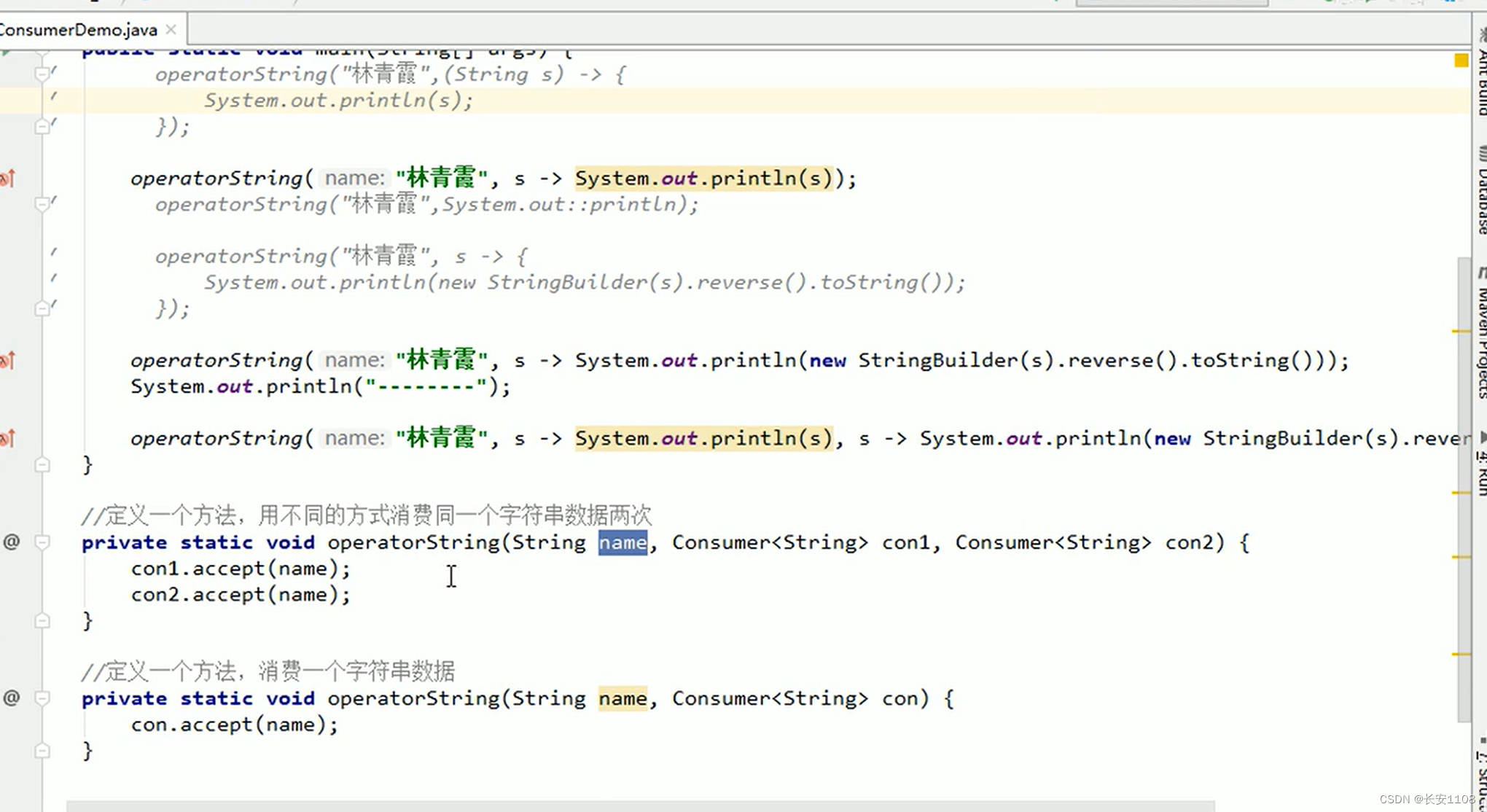Image resolution: width=1487 pixels, height=812 pixels.
Task: Click 'con1.accept(name);' line
Action: (241, 569)
